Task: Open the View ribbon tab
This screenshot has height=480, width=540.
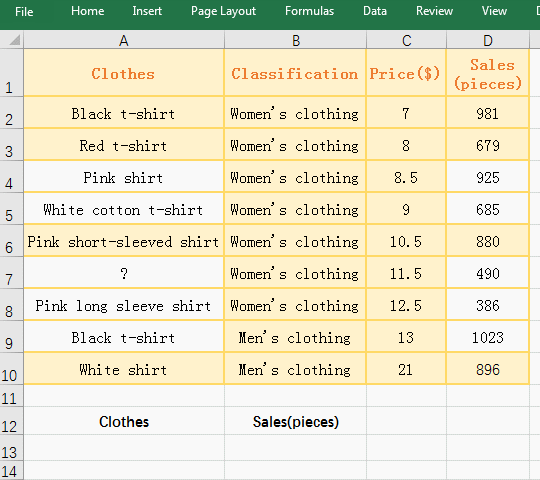Action: [494, 11]
